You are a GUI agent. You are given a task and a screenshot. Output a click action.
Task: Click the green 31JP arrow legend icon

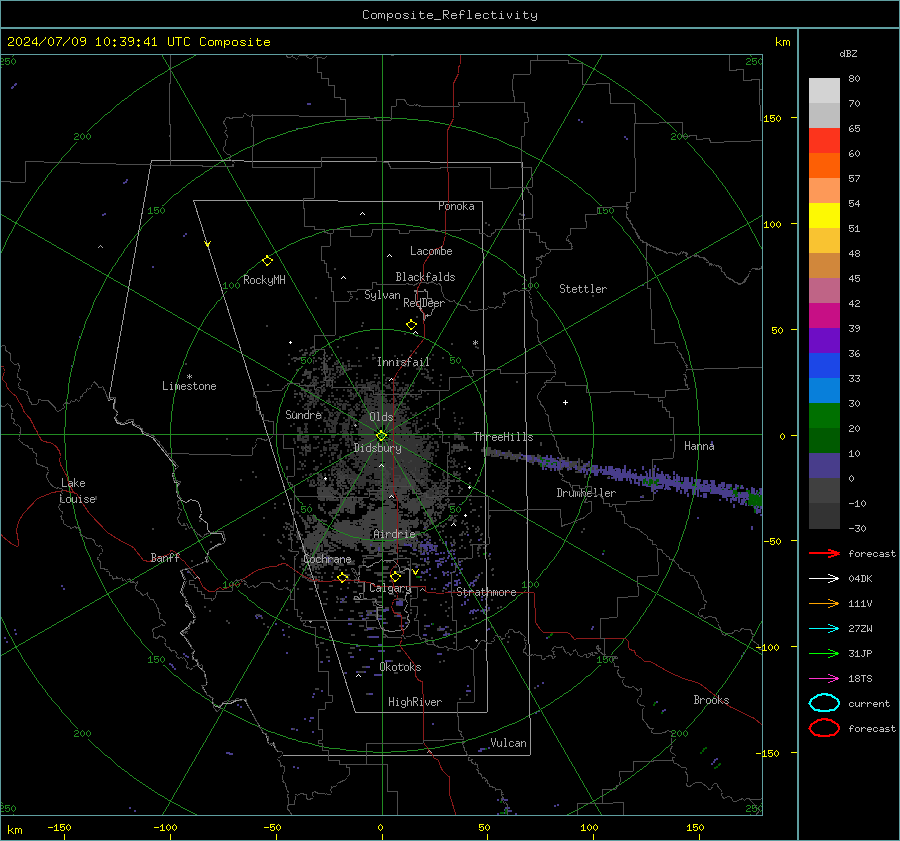coord(824,653)
